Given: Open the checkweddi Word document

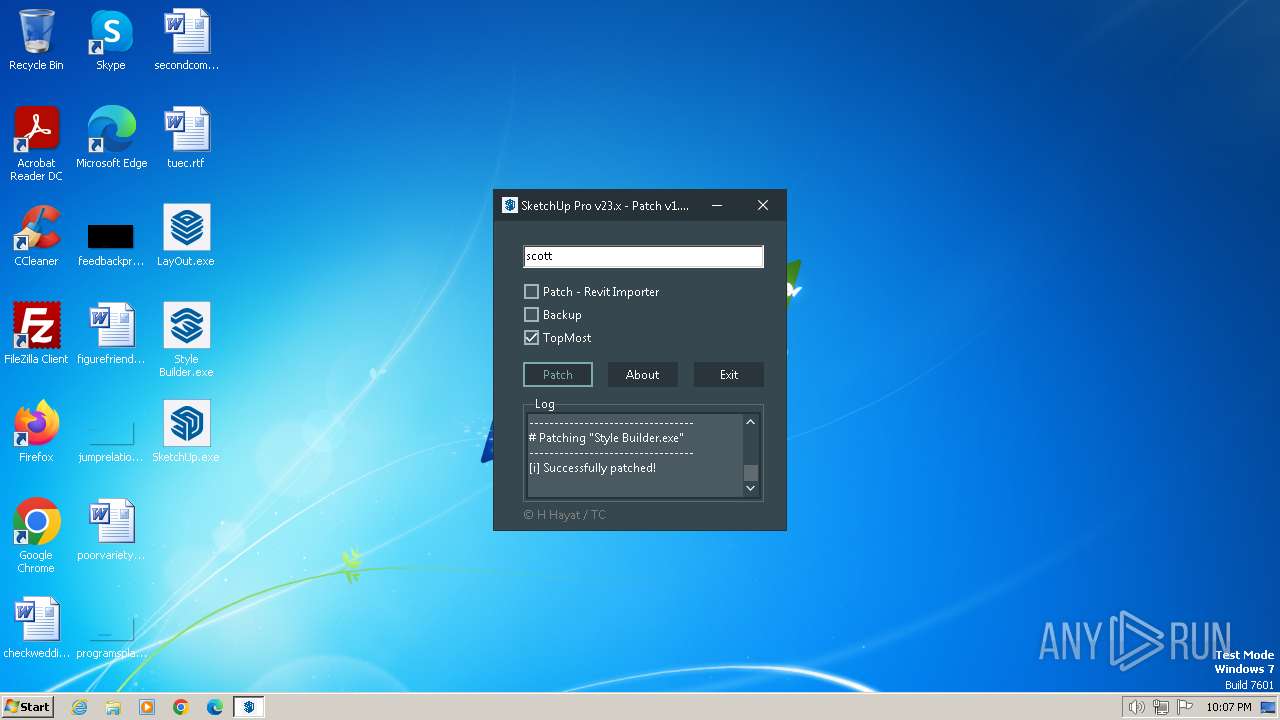Looking at the screenshot, I should [36, 627].
